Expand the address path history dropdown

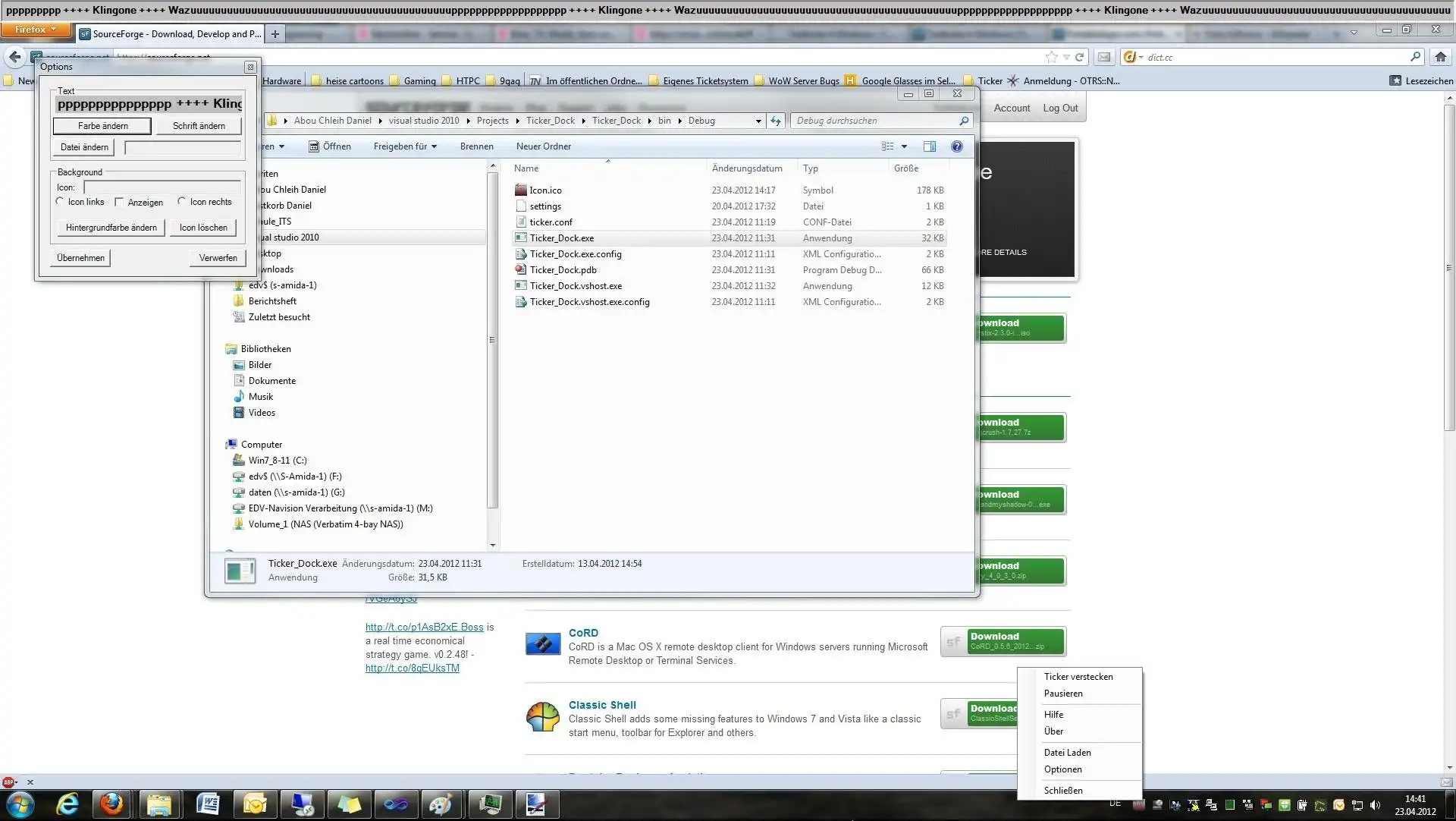click(x=758, y=121)
